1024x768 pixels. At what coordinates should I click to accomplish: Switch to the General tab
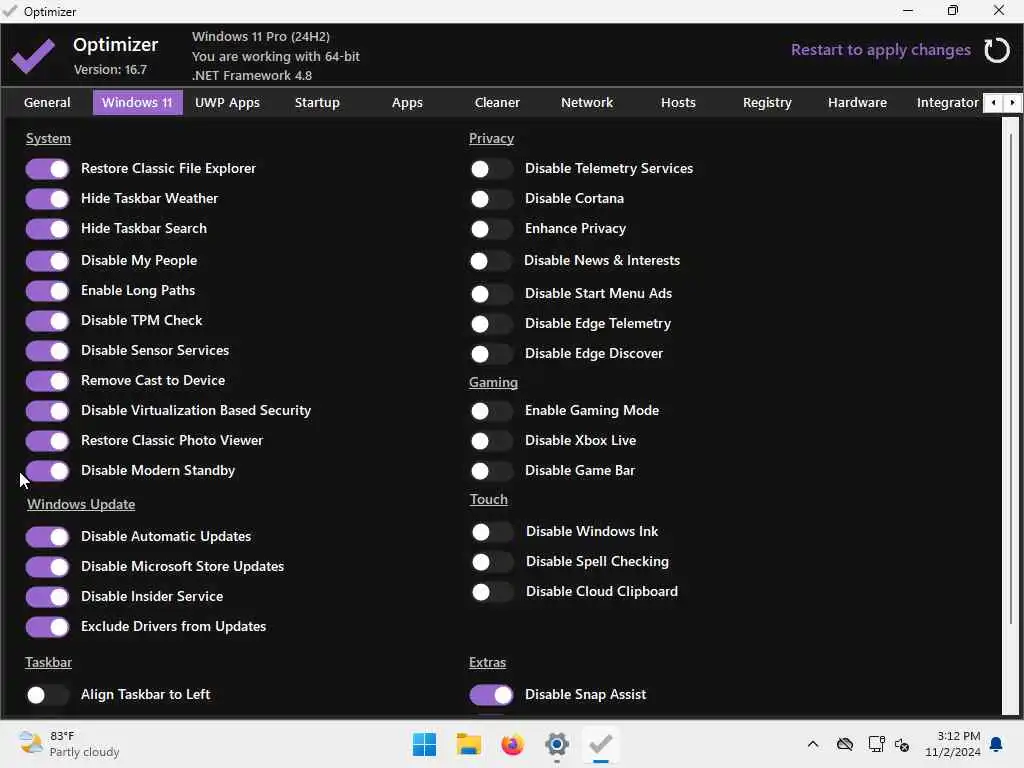(x=47, y=103)
